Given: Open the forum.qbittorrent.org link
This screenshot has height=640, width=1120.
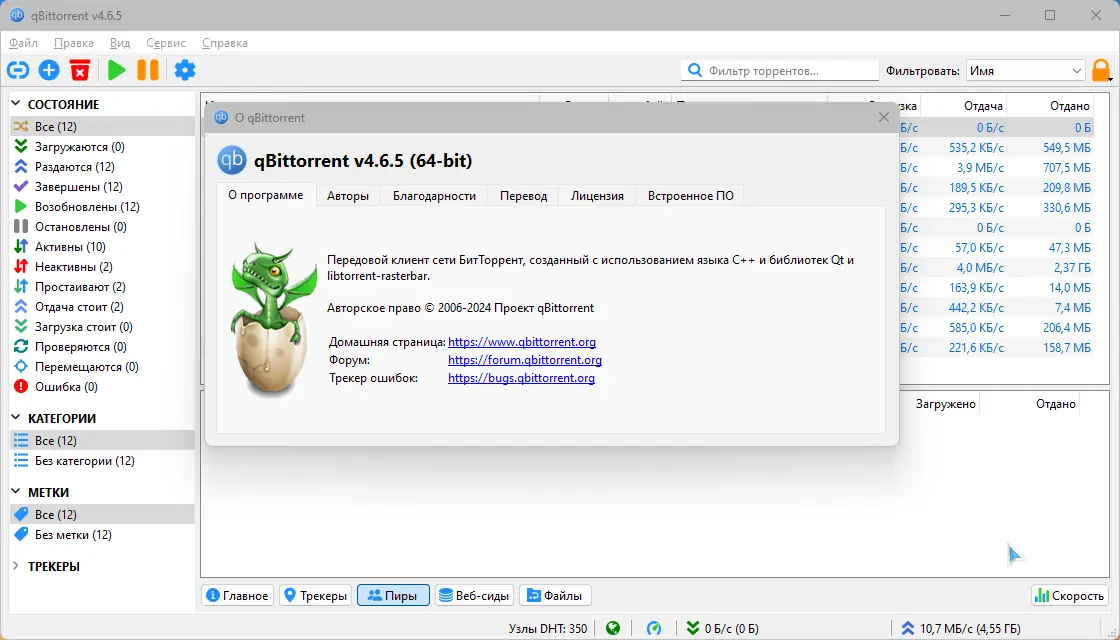Looking at the screenshot, I should click(x=525, y=360).
